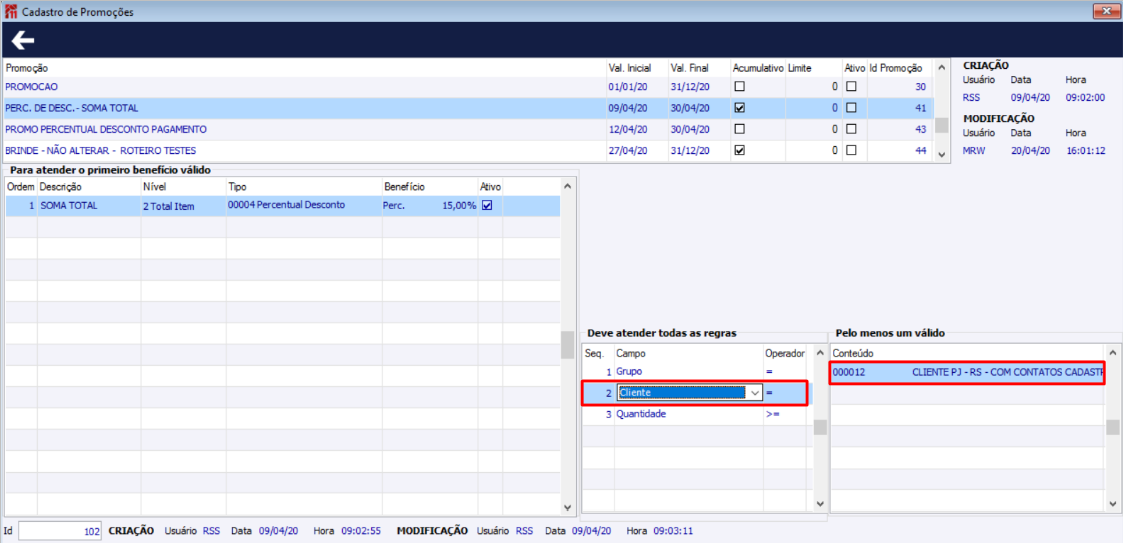Toggle Acumulativo for PROMO PERCENTUAL DESCONTO PAGAMENTO

pyautogui.click(x=740, y=130)
